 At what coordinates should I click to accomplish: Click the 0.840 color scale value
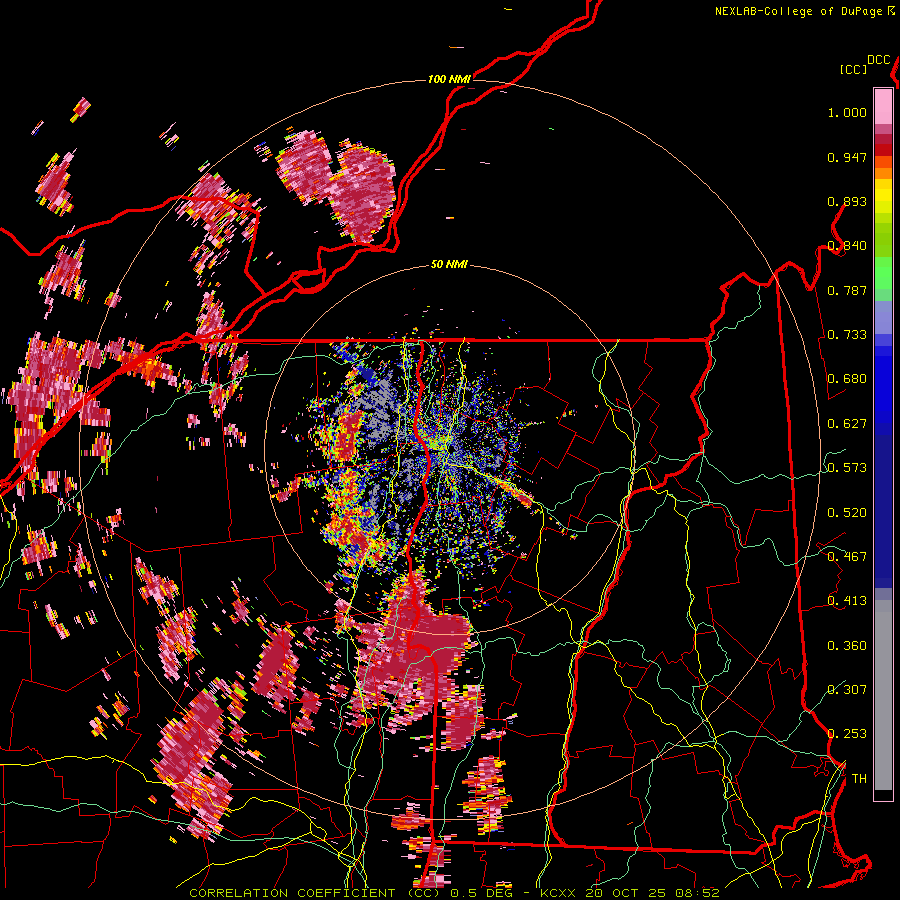tap(847, 246)
